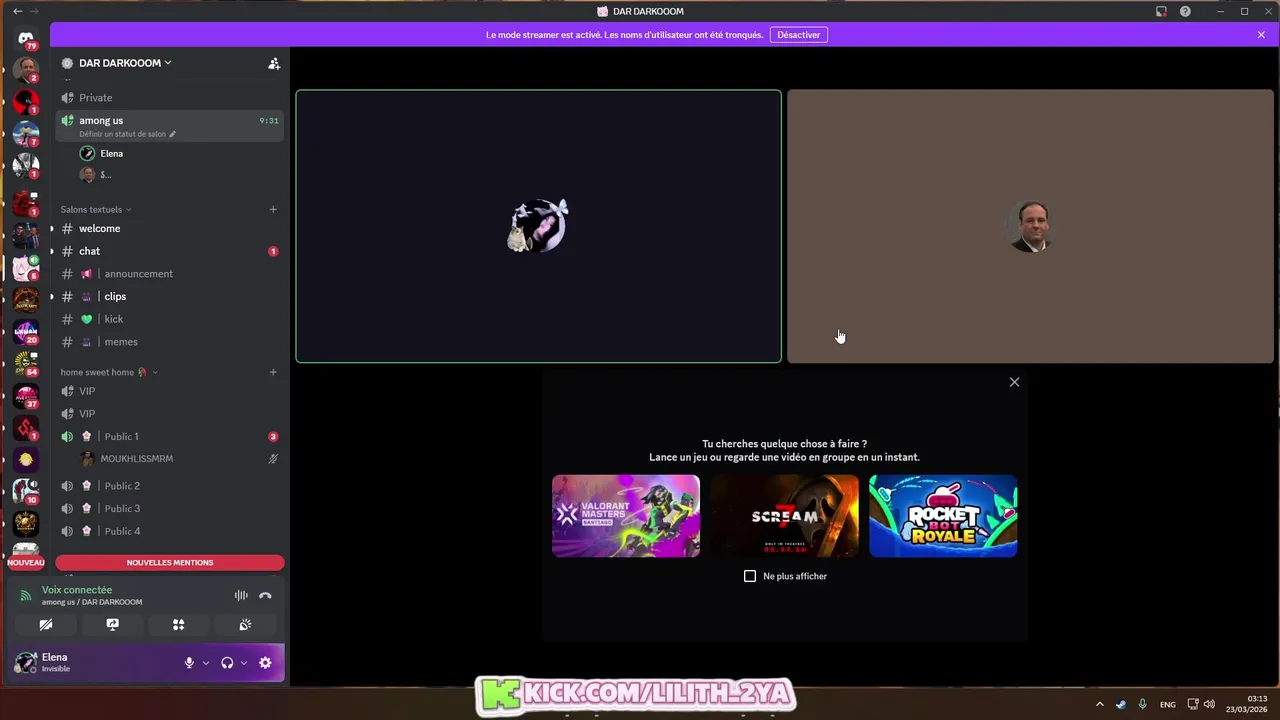The width and height of the screenshot is (1280, 720).
Task: Jump to NOUVELLES MENTIONS
Action: 170,563
